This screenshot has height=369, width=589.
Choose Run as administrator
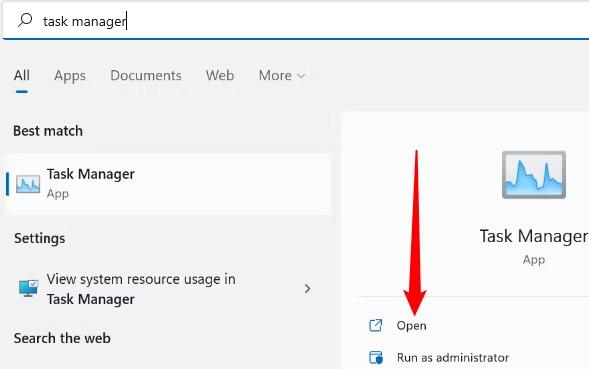click(453, 357)
